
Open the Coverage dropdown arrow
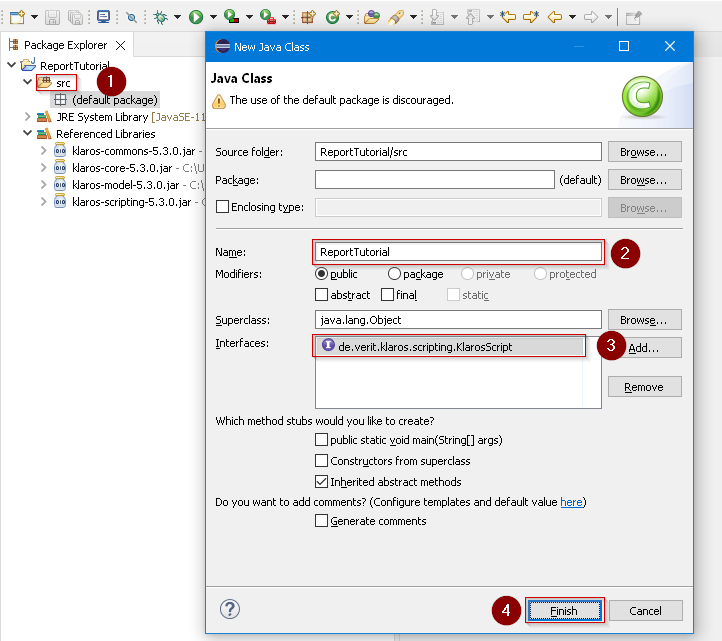tap(249, 17)
